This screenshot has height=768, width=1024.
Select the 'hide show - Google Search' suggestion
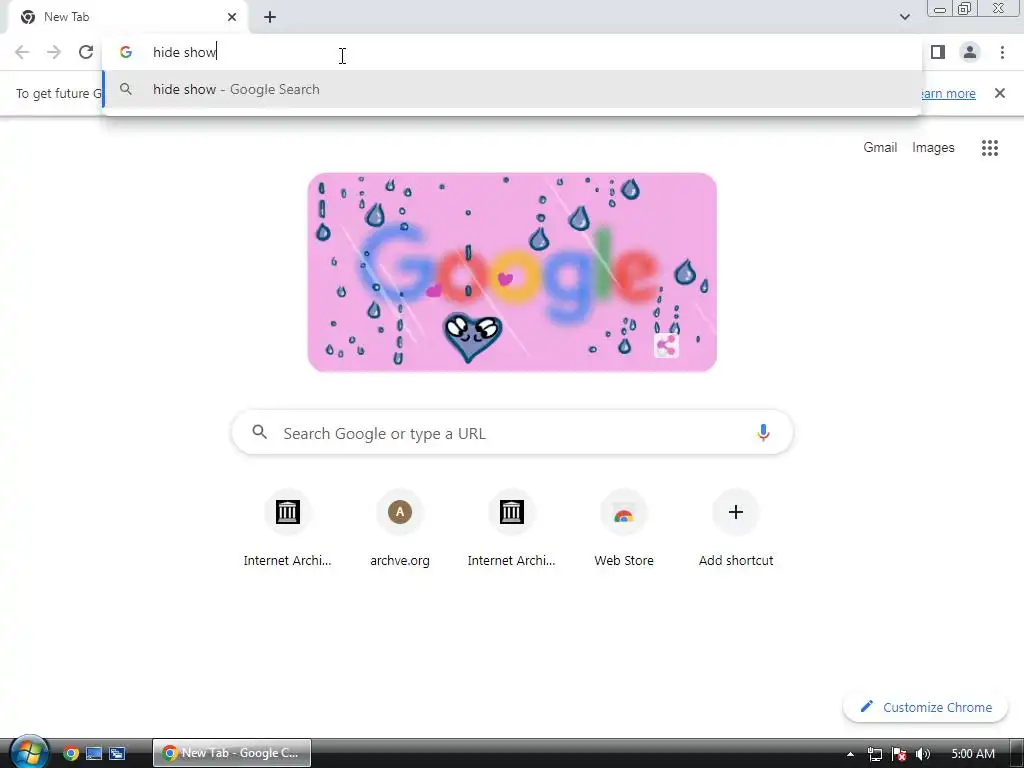click(512, 89)
